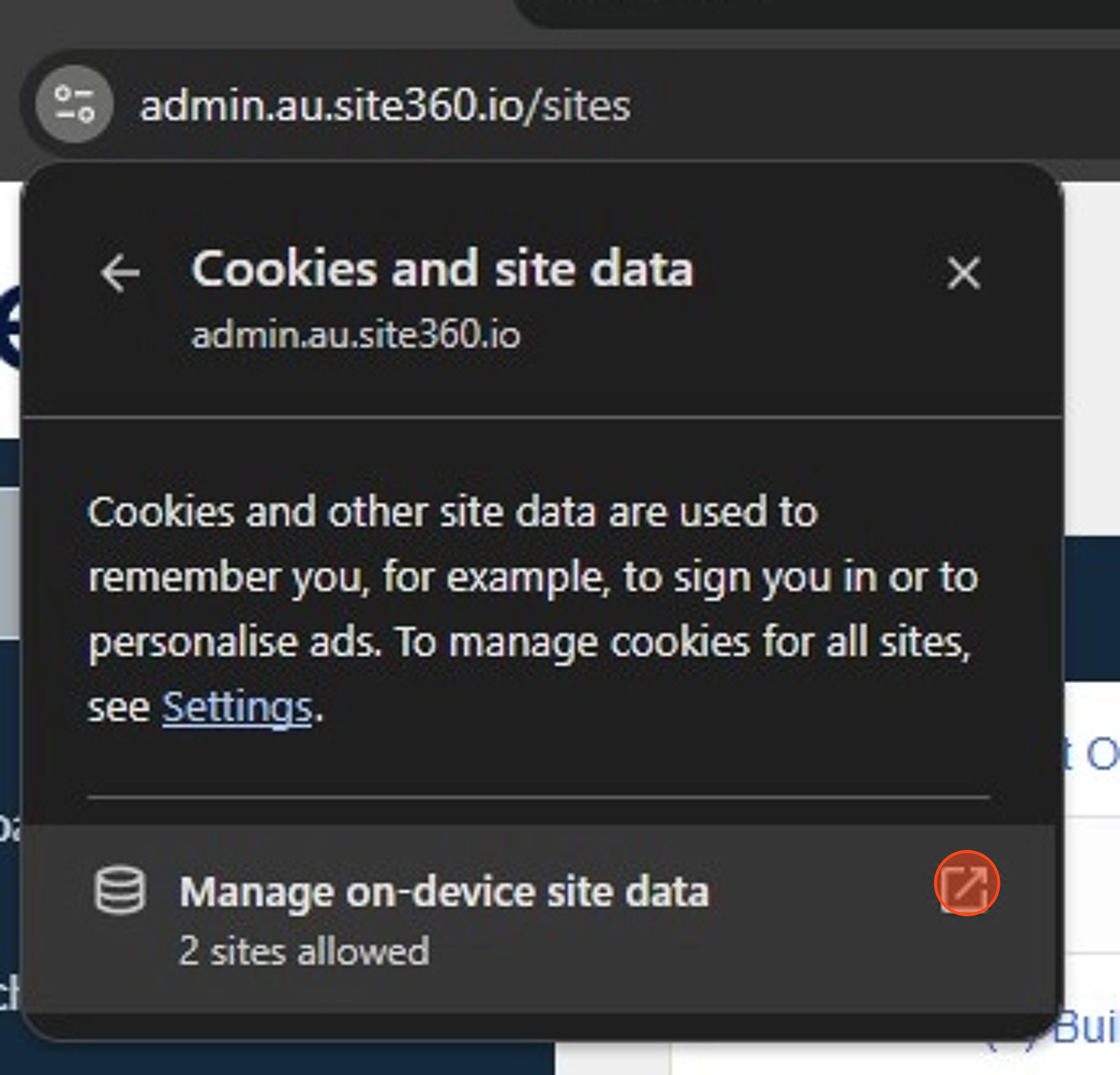This screenshot has height=1075, width=1120.
Task: Open the external-link icon for on-device data
Action: point(966,885)
